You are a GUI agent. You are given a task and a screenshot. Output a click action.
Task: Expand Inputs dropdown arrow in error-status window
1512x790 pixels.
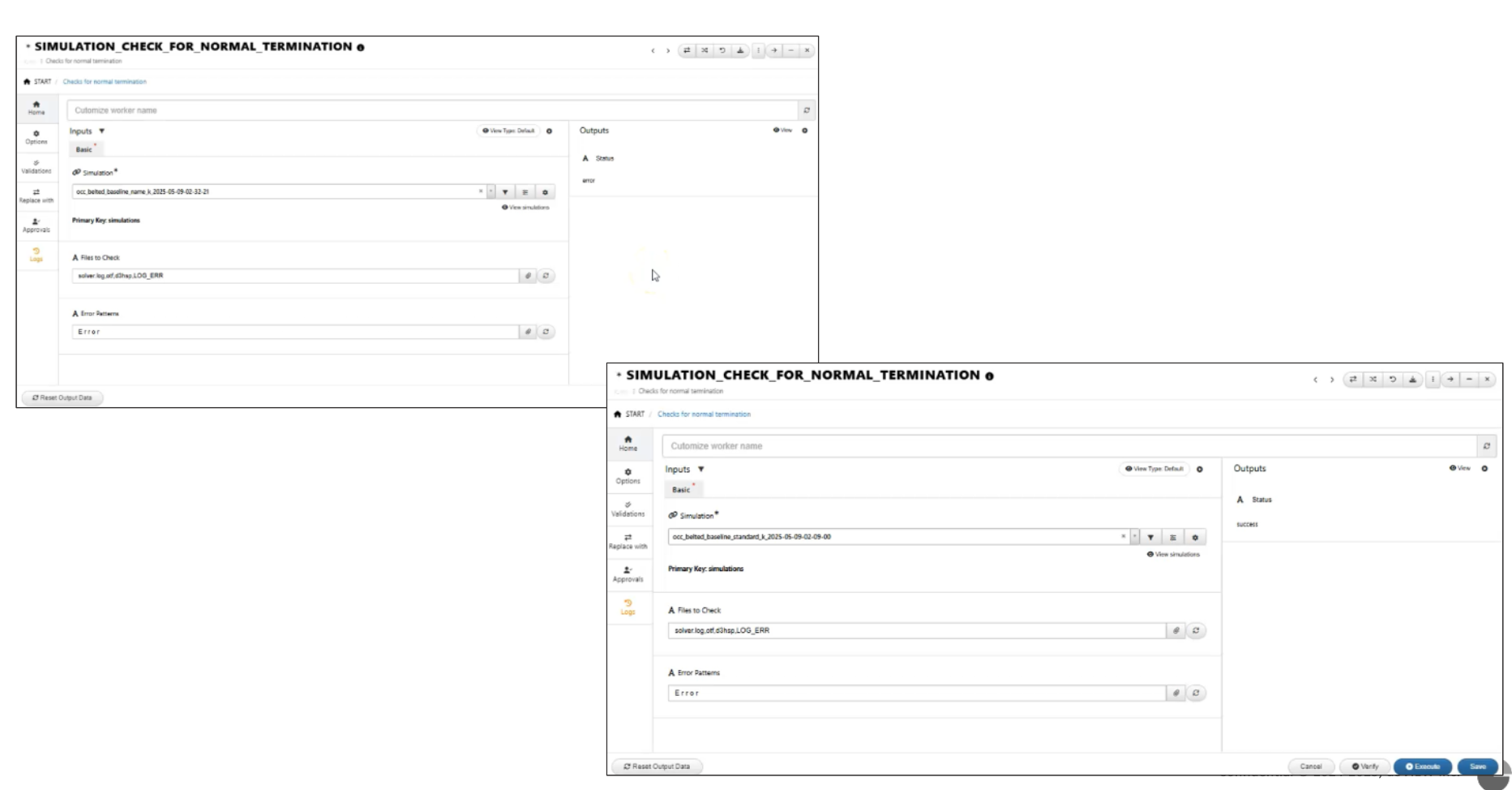coord(101,131)
